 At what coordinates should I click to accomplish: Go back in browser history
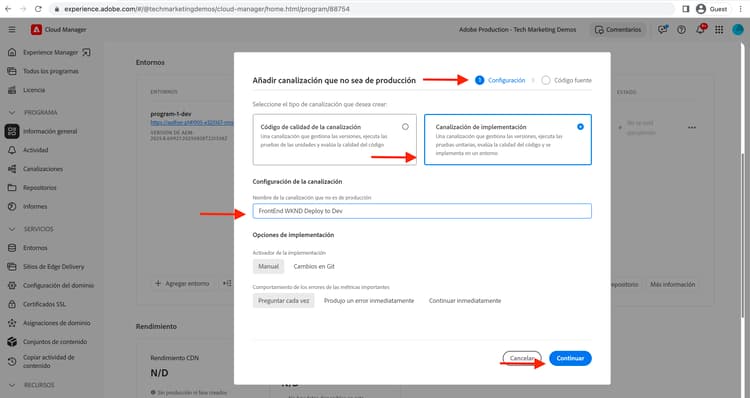pyautogui.click(x=8, y=9)
